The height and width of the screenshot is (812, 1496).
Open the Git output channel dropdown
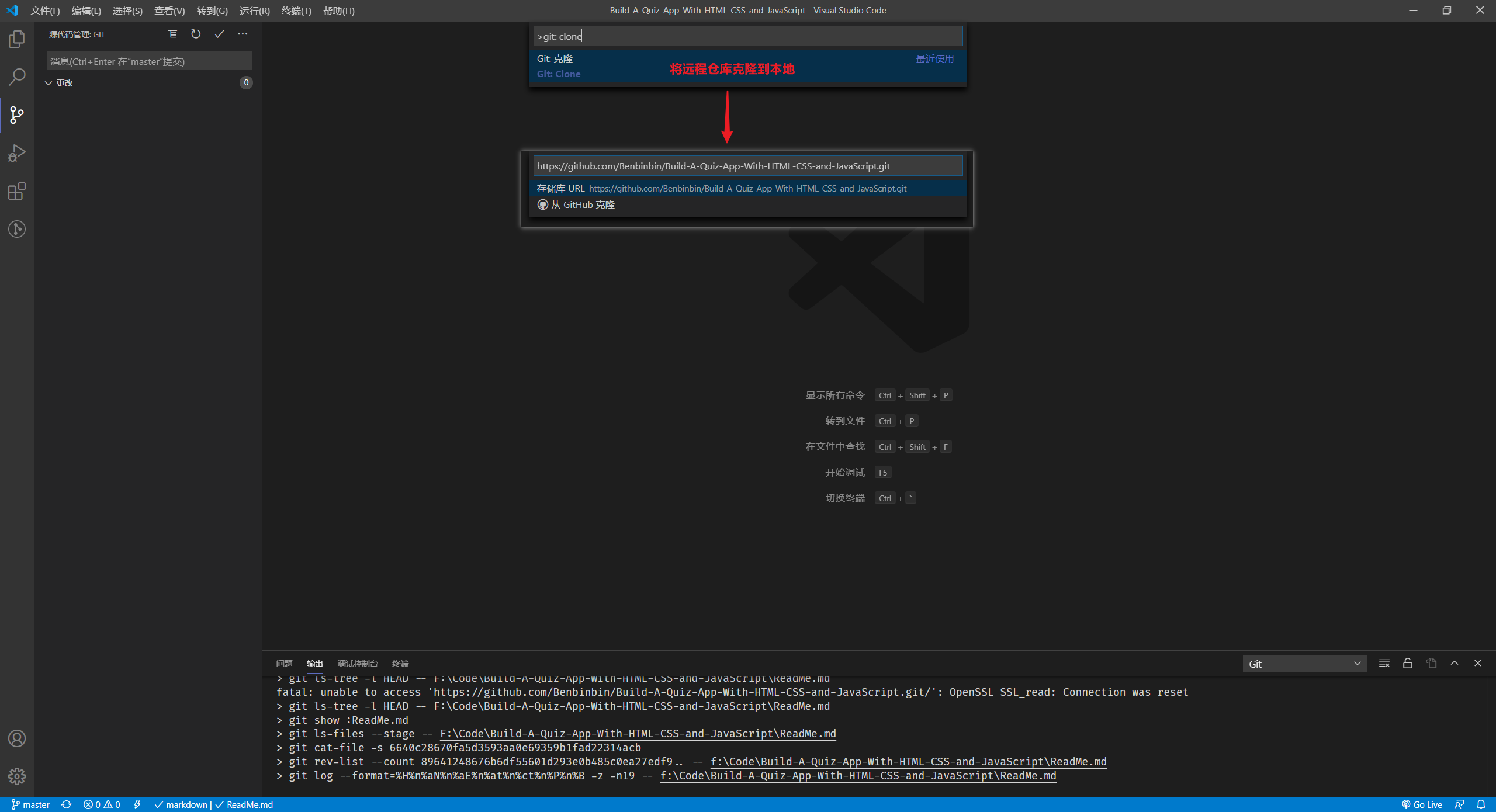[1304, 664]
